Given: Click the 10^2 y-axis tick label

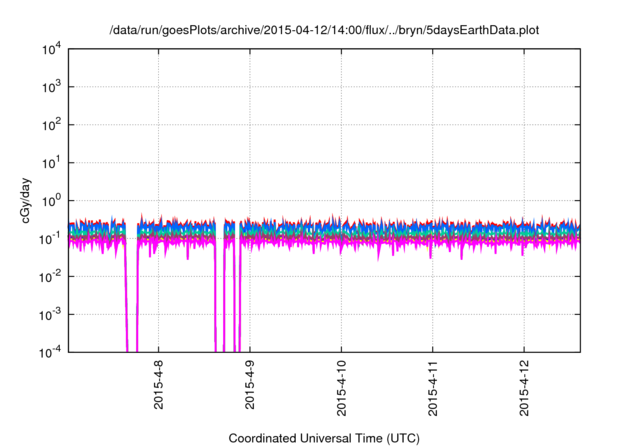Looking at the screenshot, I should 52,125.
